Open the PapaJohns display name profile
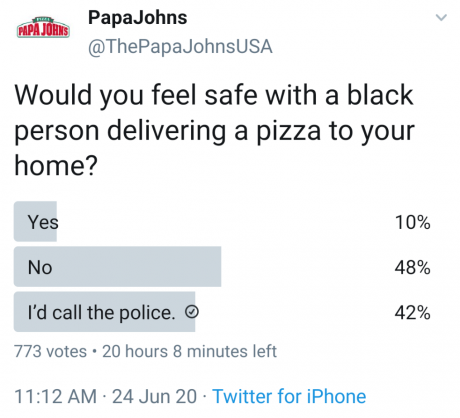Screen dimensions: 460x418 137,18
